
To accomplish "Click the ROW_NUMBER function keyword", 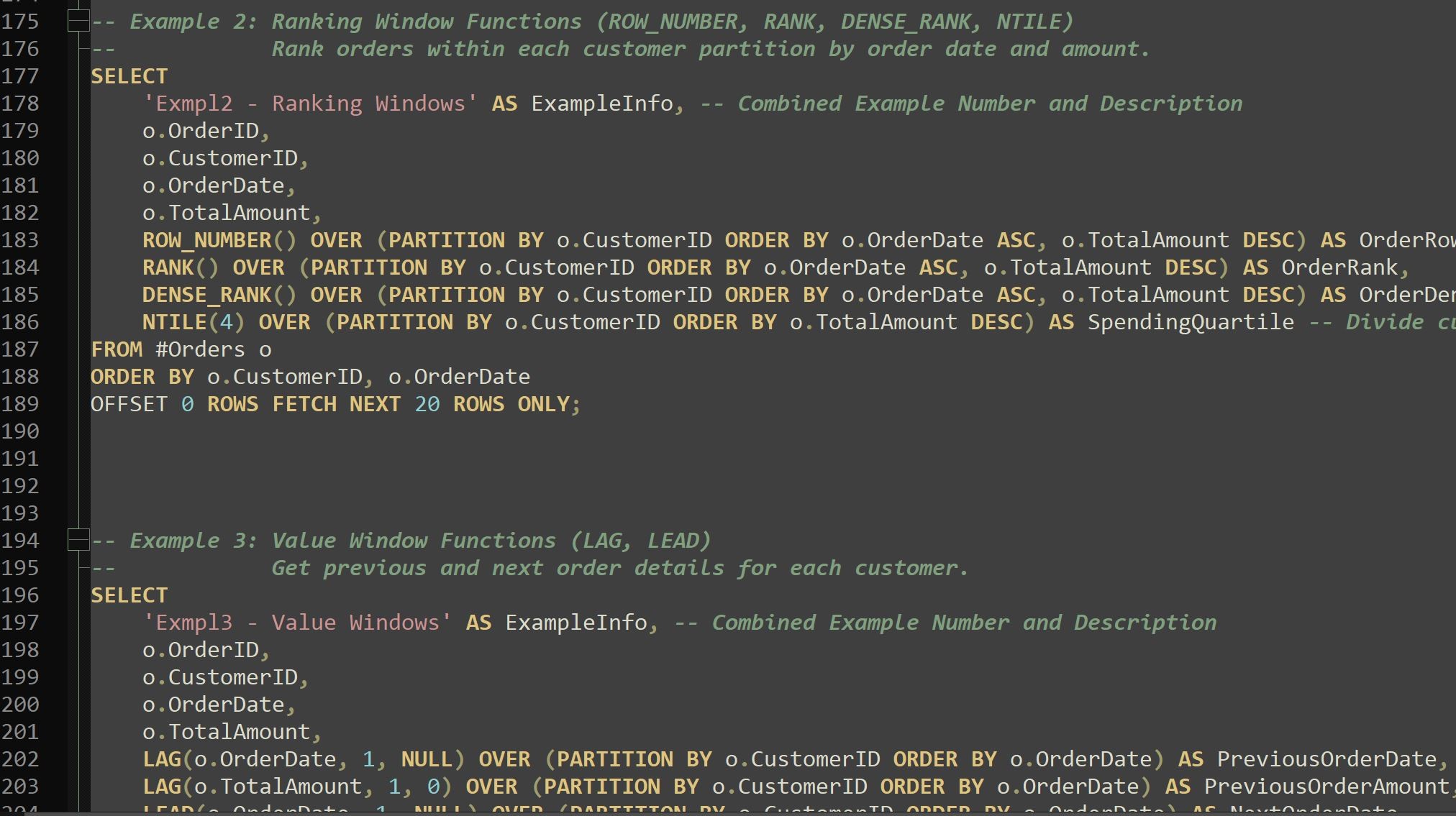I will pyautogui.click(x=207, y=240).
